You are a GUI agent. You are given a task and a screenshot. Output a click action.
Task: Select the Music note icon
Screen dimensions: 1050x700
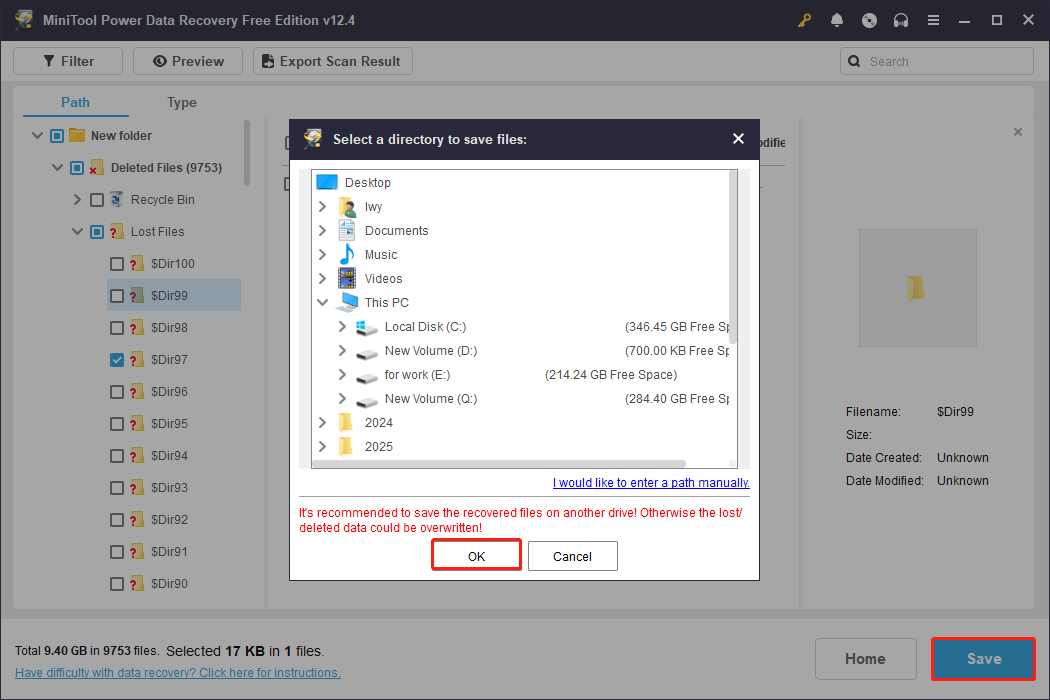click(x=347, y=255)
